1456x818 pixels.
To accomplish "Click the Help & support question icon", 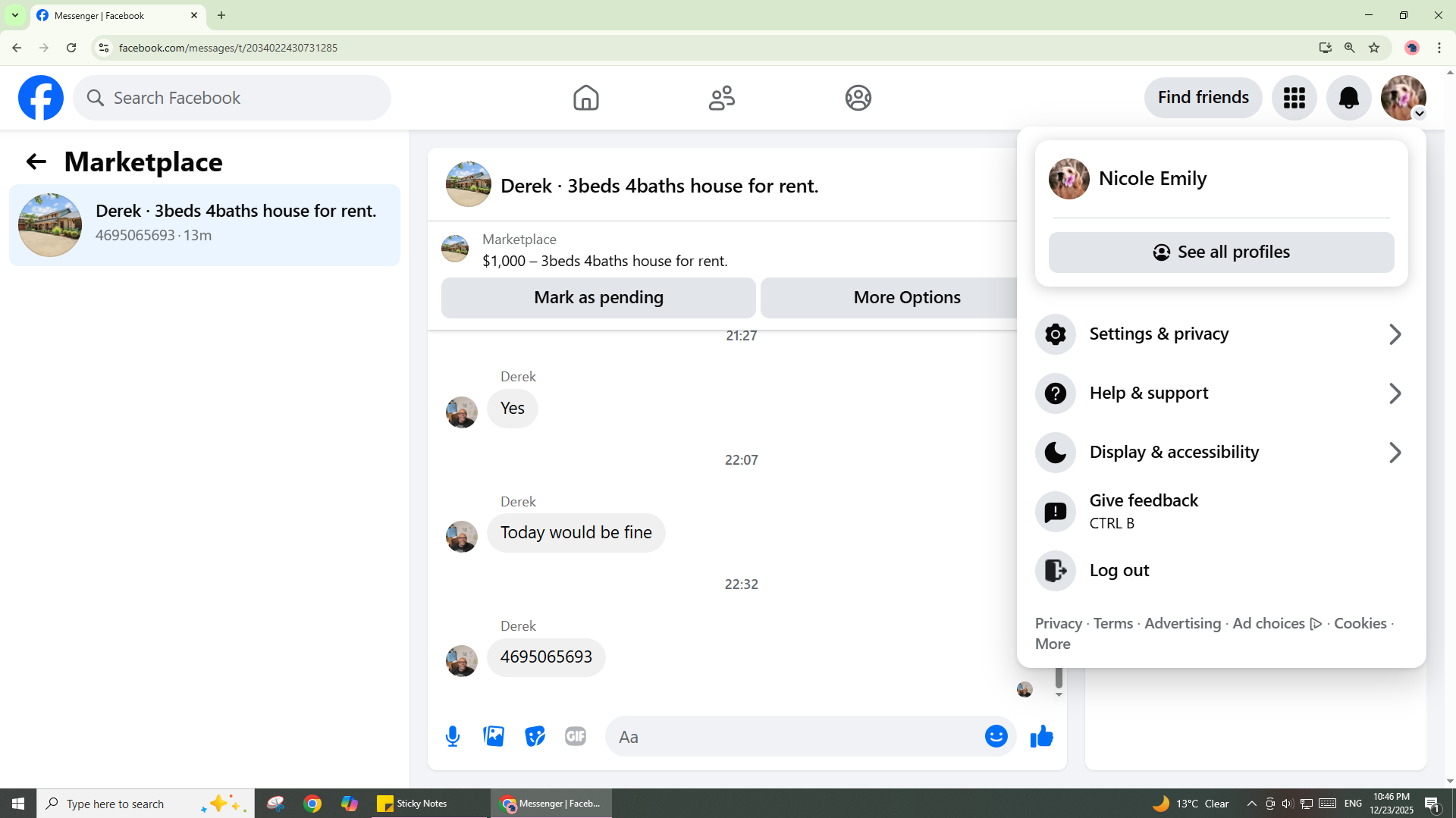I will click(1055, 393).
